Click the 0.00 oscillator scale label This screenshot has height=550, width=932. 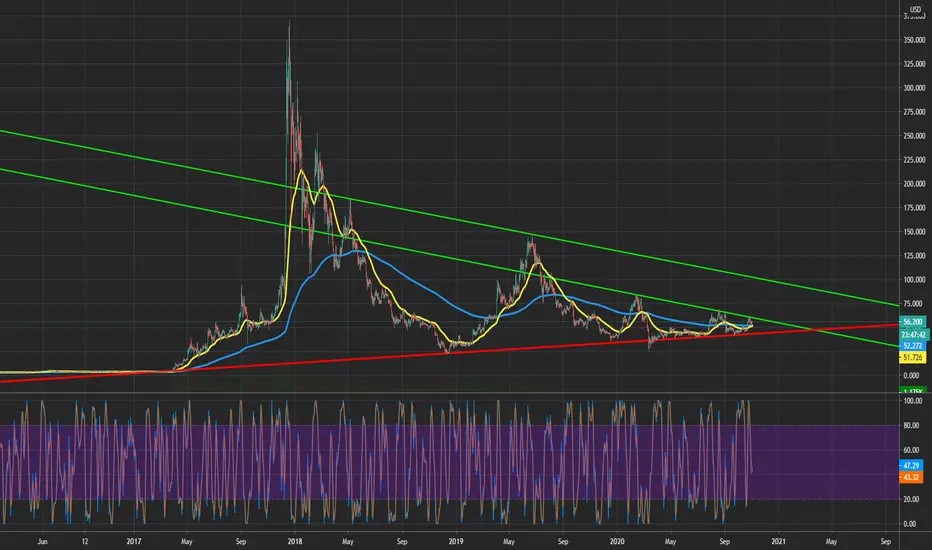pyautogui.click(x=910, y=524)
